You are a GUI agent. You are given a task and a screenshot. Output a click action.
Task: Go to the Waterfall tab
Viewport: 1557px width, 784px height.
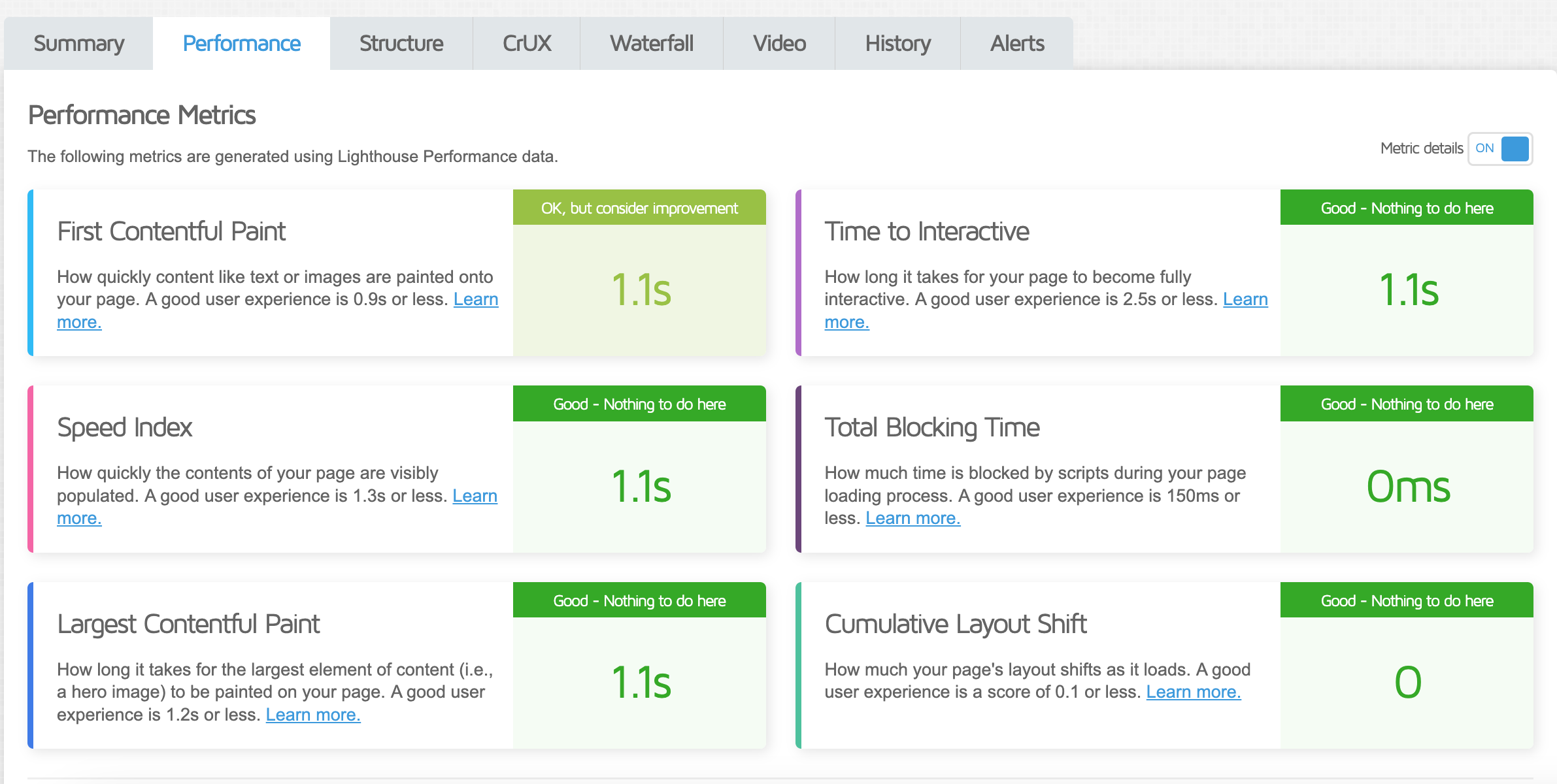tap(651, 43)
